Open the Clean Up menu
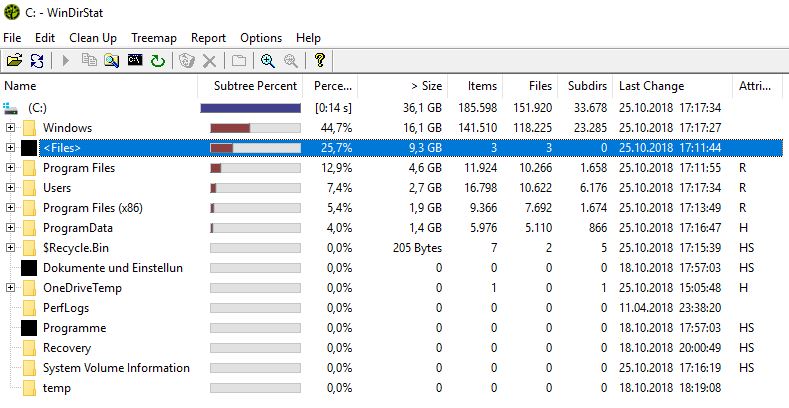This screenshot has width=789, height=408. (93, 38)
